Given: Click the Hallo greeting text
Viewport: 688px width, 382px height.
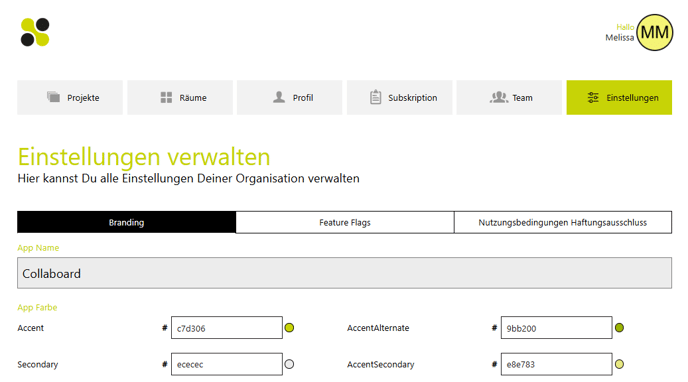Looking at the screenshot, I should 625,27.
